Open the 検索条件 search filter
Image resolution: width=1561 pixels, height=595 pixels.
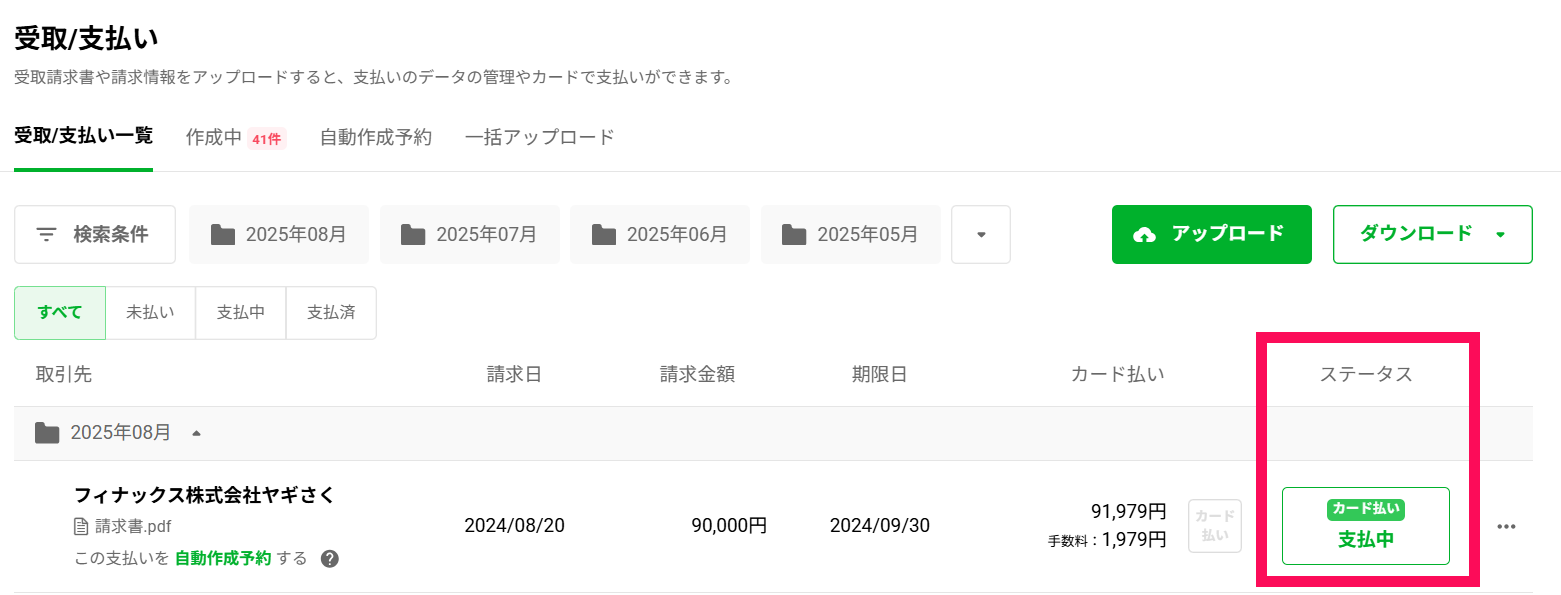95,235
